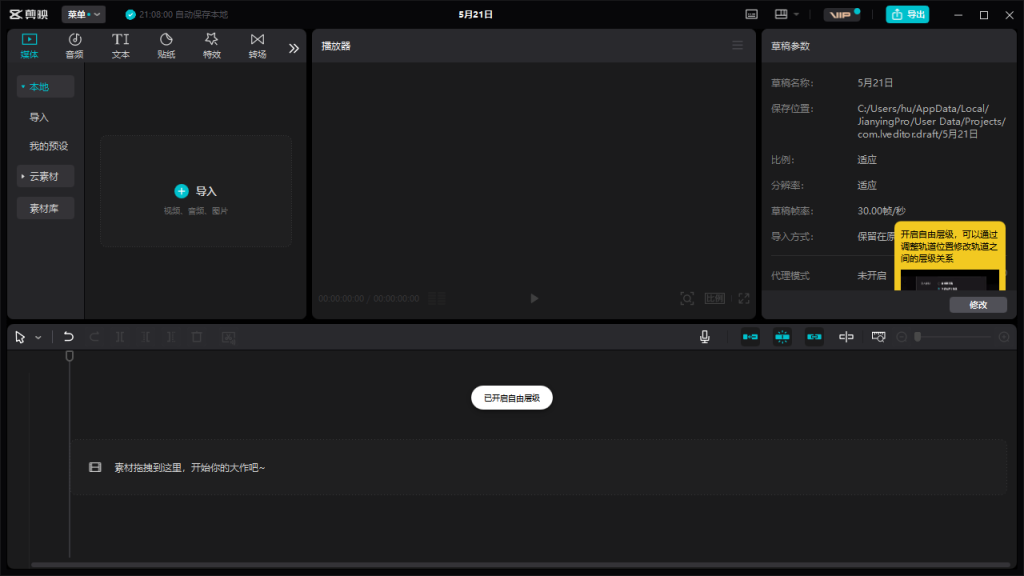Collapse the 本地 local section
The width and height of the screenshot is (1024, 576).
[45, 86]
